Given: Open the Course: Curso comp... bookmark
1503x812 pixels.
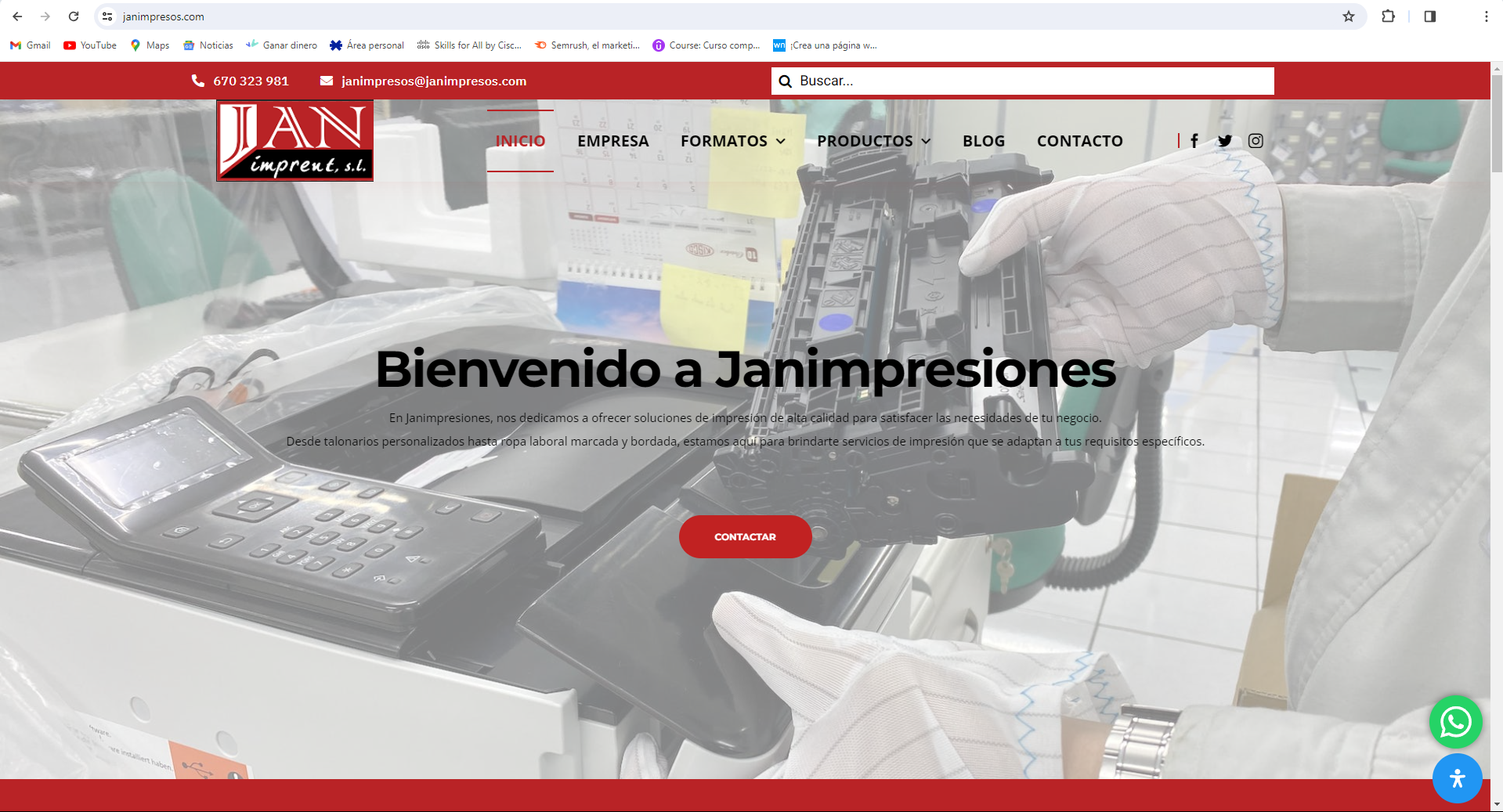Looking at the screenshot, I should tap(706, 45).
